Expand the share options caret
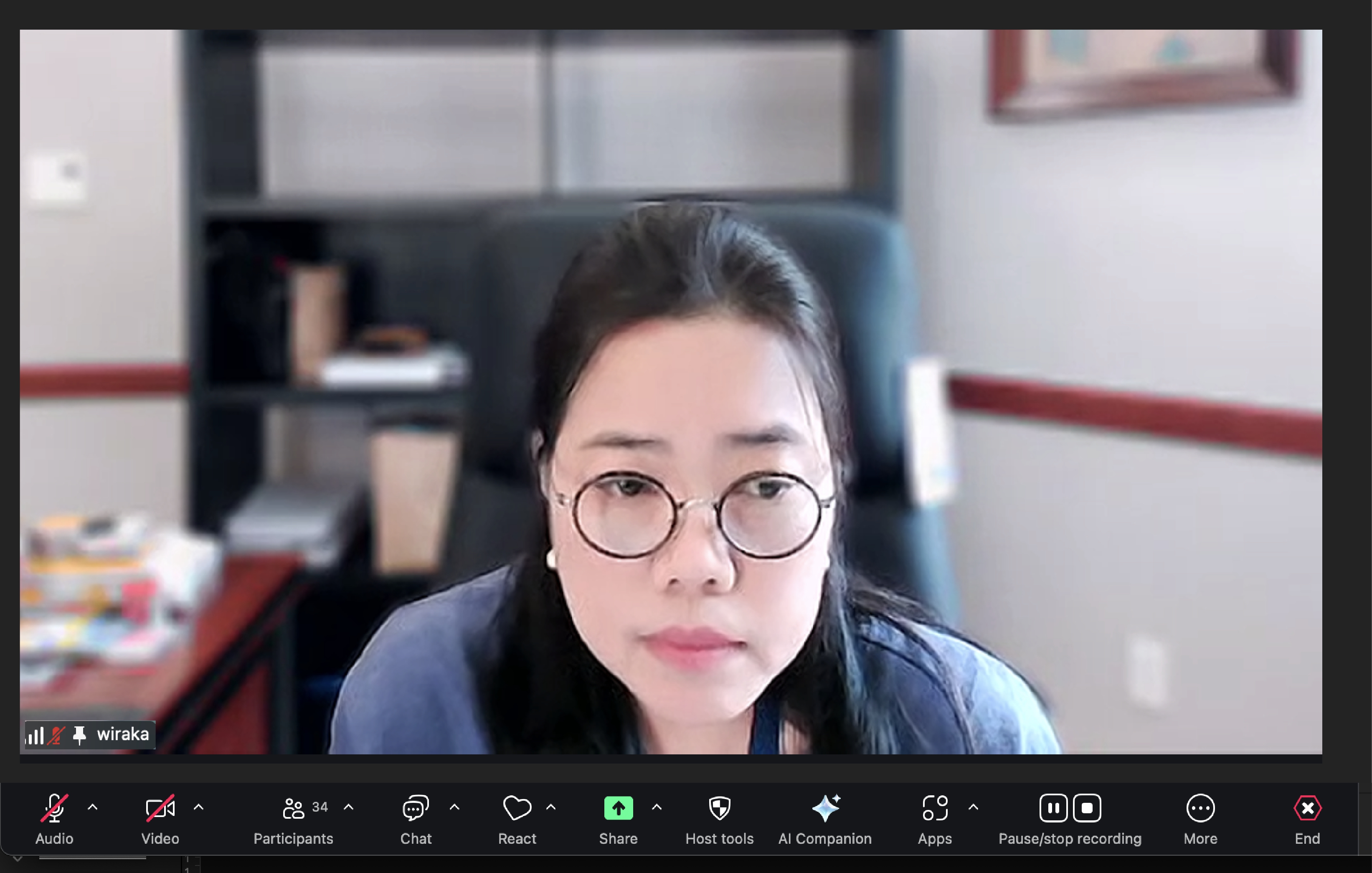 click(657, 807)
